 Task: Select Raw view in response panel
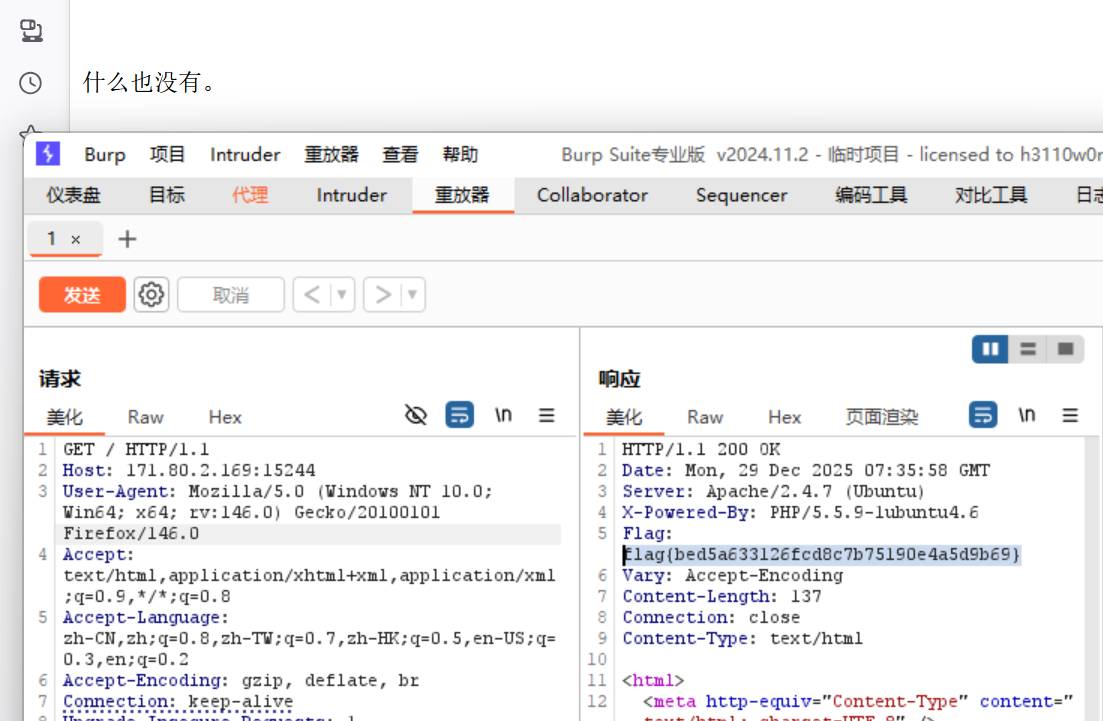[705, 418]
